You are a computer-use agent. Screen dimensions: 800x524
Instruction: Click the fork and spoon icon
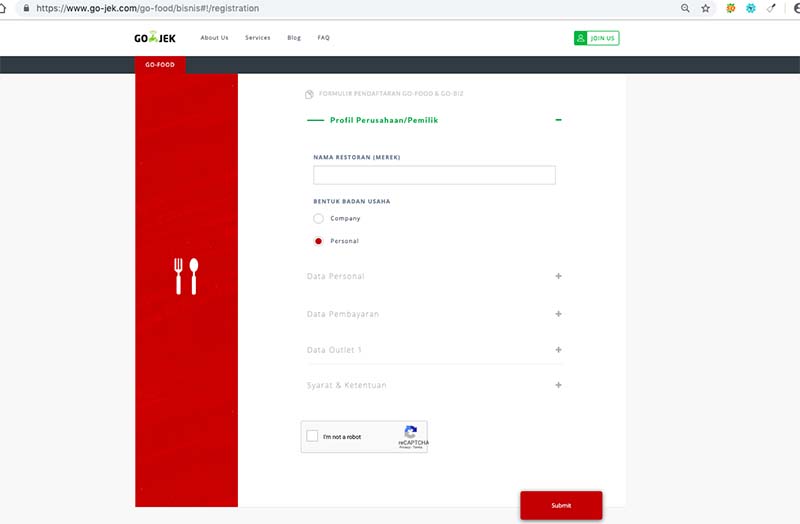click(x=186, y=276)
